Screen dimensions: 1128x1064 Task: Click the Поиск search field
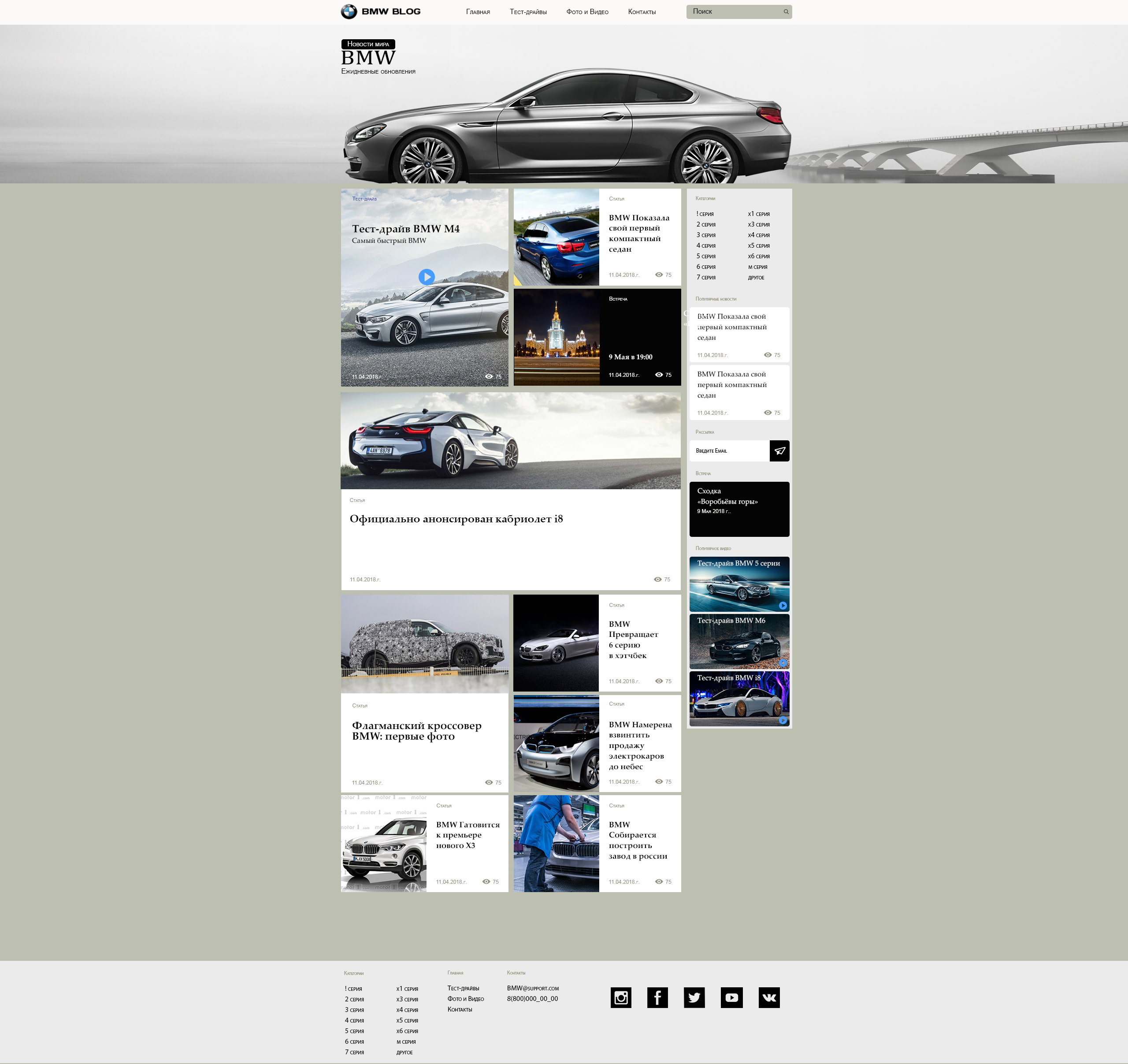[x=739, y=12]
